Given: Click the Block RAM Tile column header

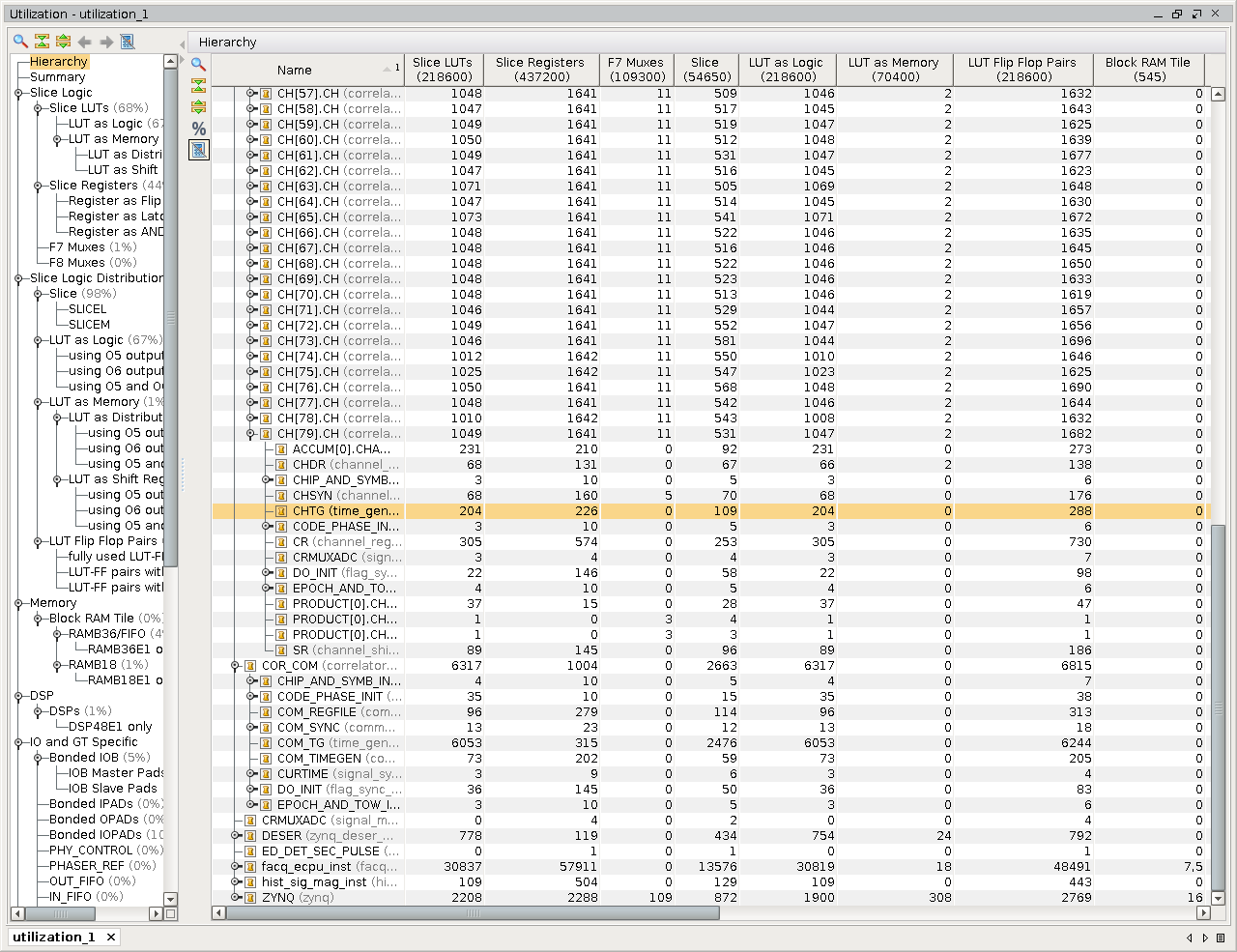Looking at the screenshot, I should (1147, 70).
